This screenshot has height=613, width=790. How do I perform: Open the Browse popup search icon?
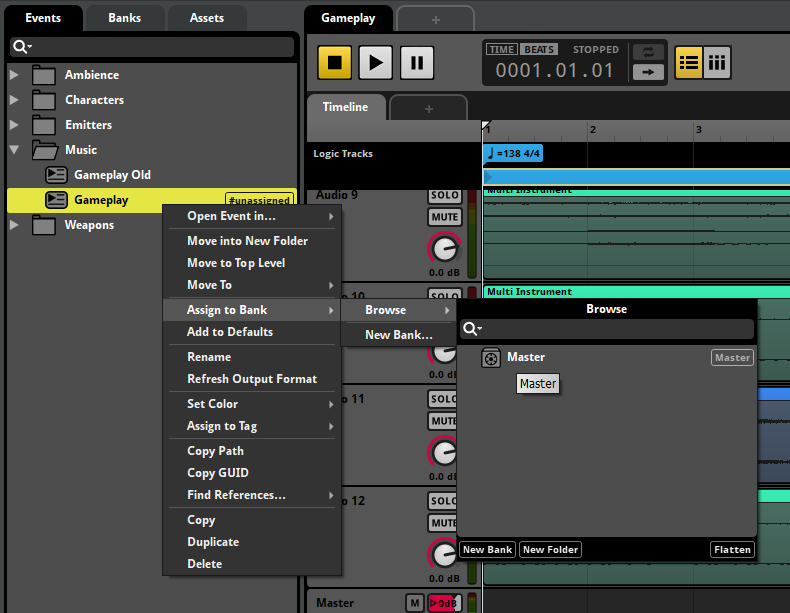click(x=472, y=329)
